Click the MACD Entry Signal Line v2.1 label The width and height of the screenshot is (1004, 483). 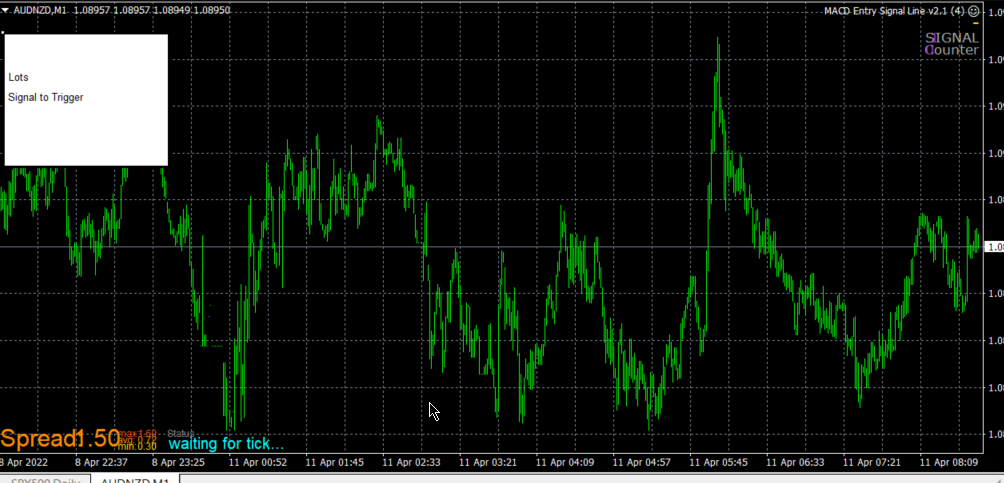click(894, 11)
